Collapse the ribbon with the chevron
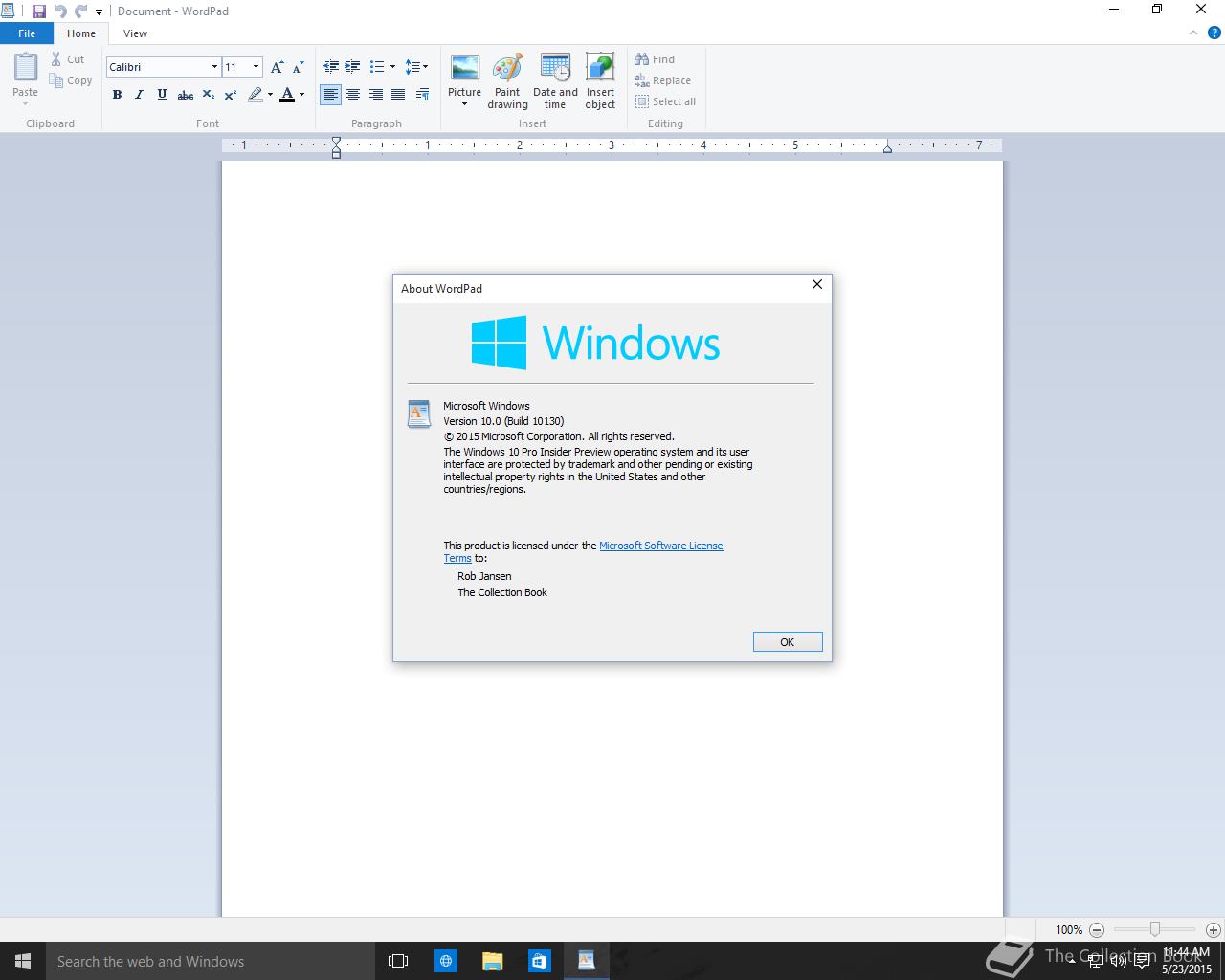Screen dimensions: 1225x980 [x=1192, y=33]
